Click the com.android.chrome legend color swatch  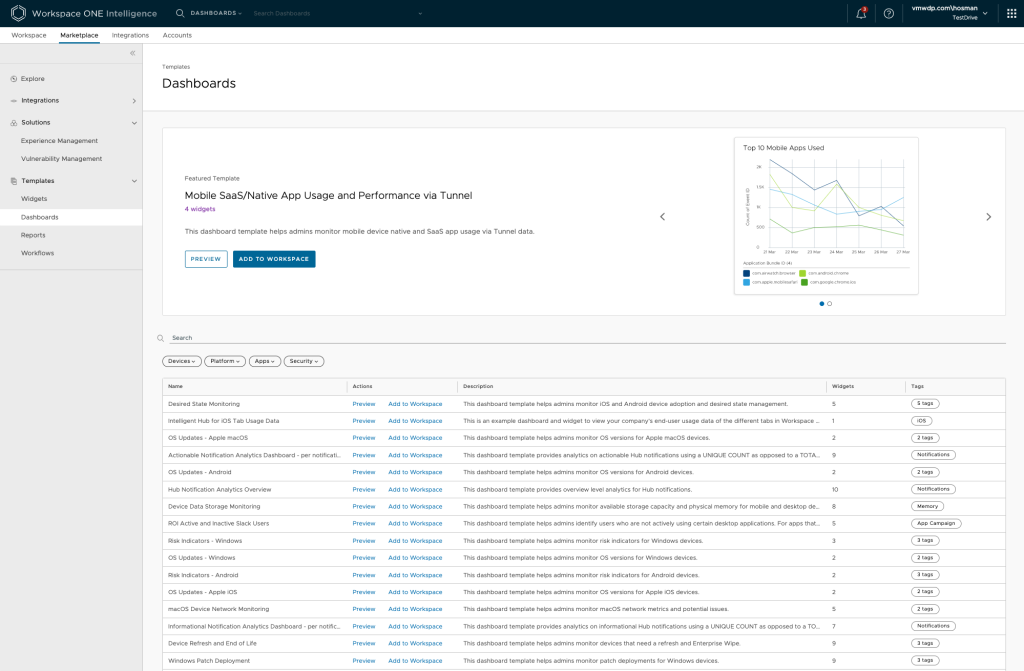coord(802,272)
